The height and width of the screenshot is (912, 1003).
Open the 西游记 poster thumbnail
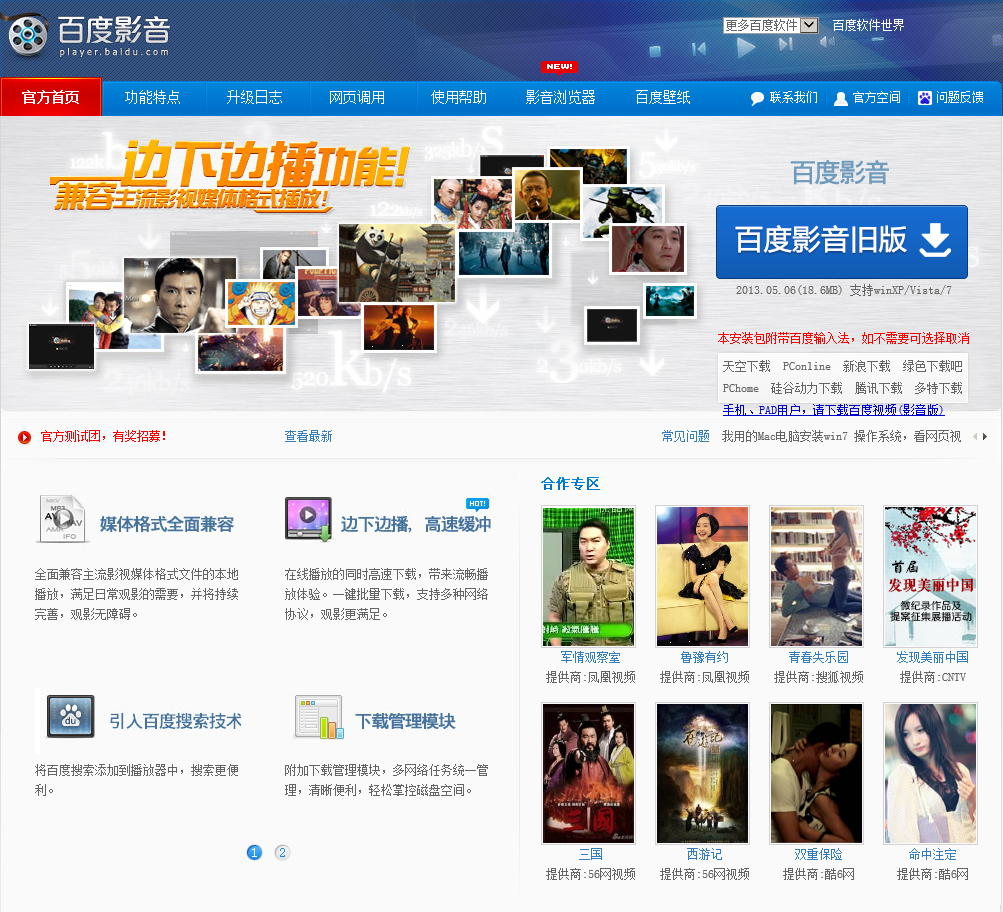click(702, 773)
